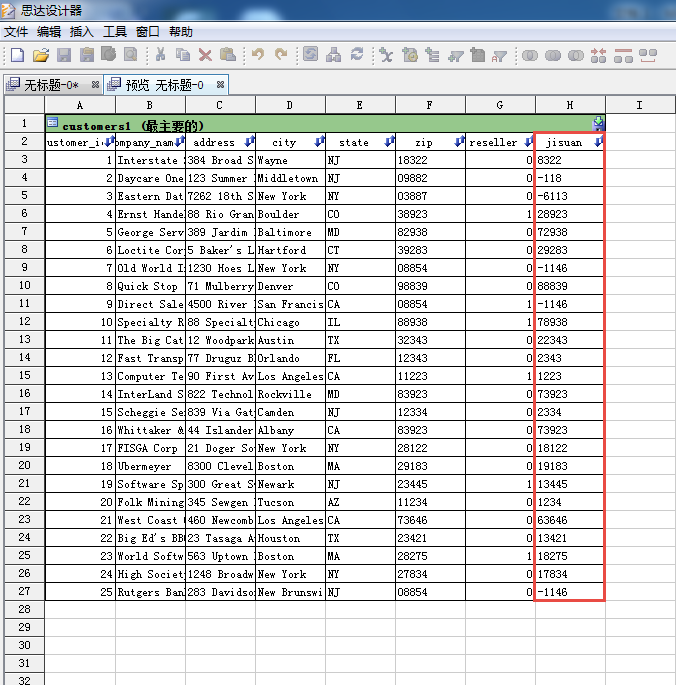Toggle sort arrow on zip column
The width and height of the screenshot is (676, 685).
pos(459,141)
